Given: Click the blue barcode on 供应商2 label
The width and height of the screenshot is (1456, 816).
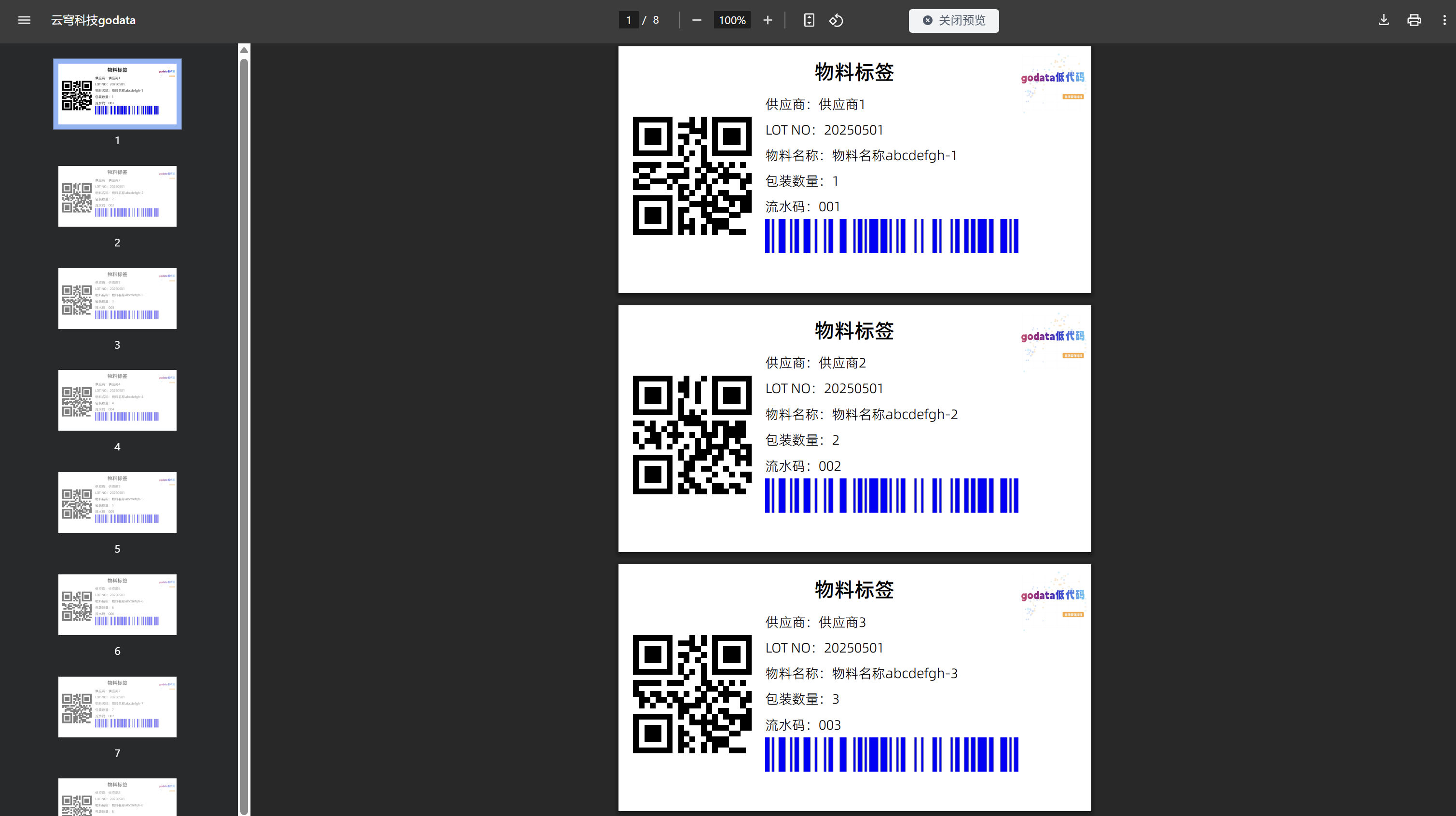Looking at the screenshot, I should coord(892,495).
